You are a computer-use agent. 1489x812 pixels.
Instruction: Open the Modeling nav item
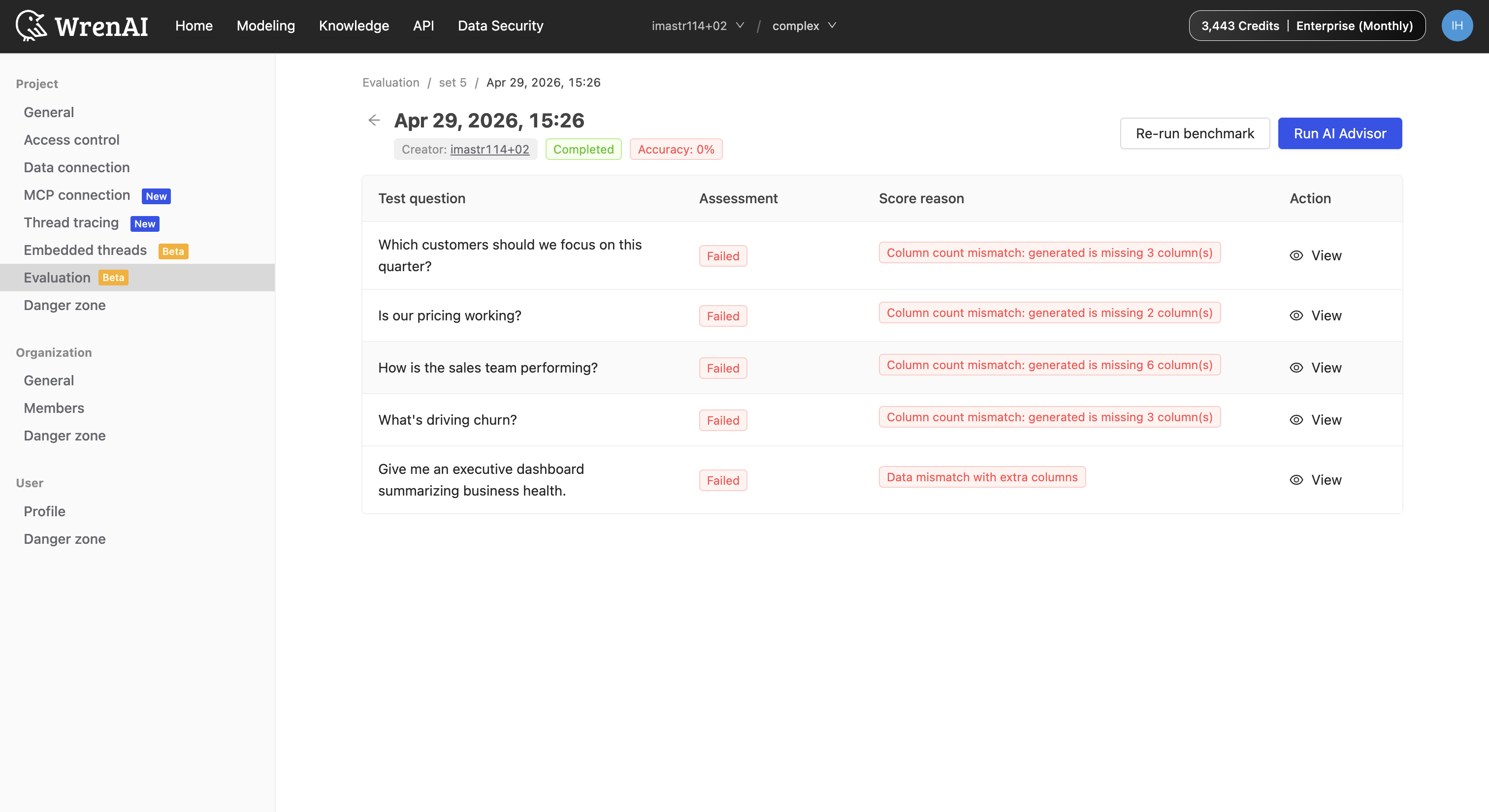click(266, 26)
